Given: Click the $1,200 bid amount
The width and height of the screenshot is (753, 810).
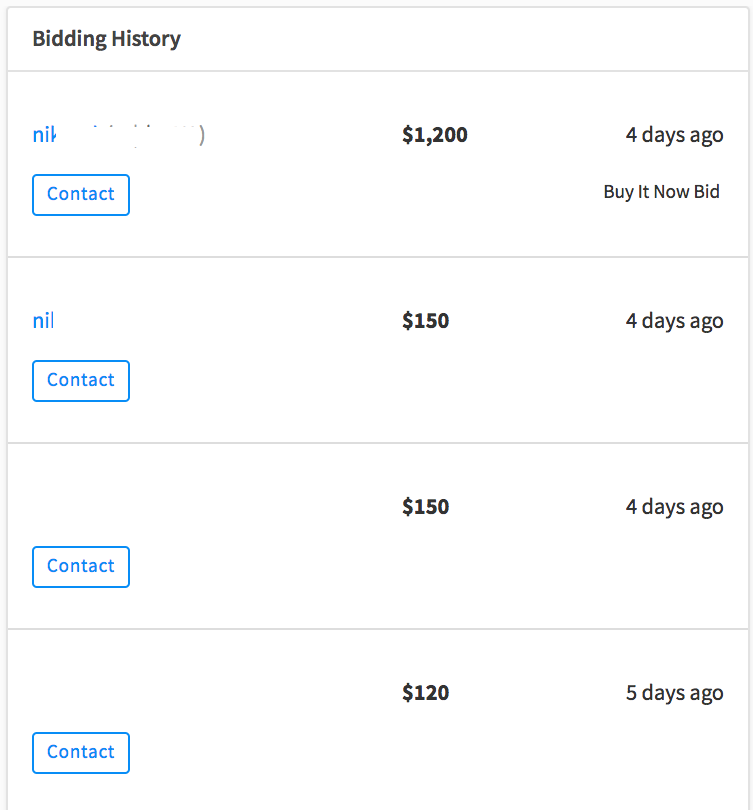Looking at the screenshot, I should coord(434,135).
